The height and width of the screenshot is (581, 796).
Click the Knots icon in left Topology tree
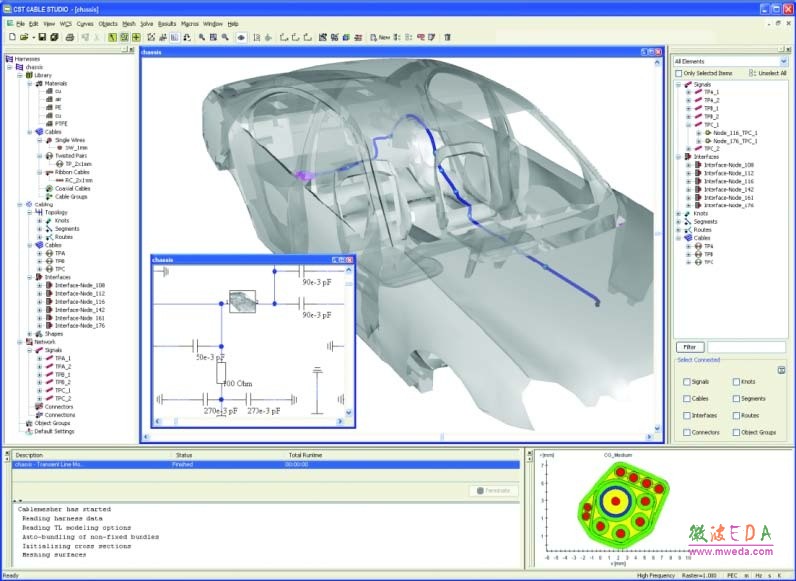[x=49, y=221]
